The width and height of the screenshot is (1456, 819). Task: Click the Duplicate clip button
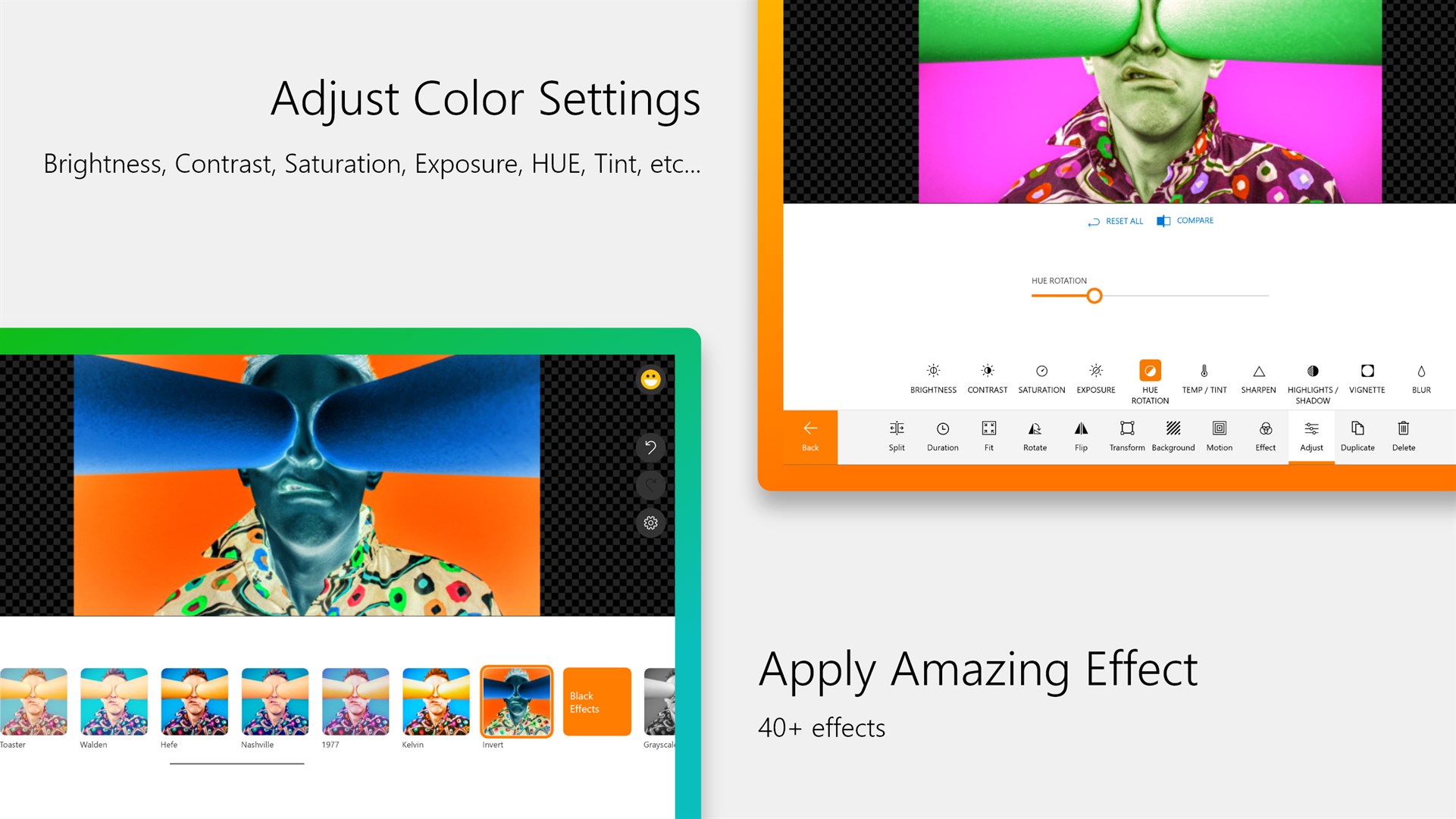(x=1356, y=435)
